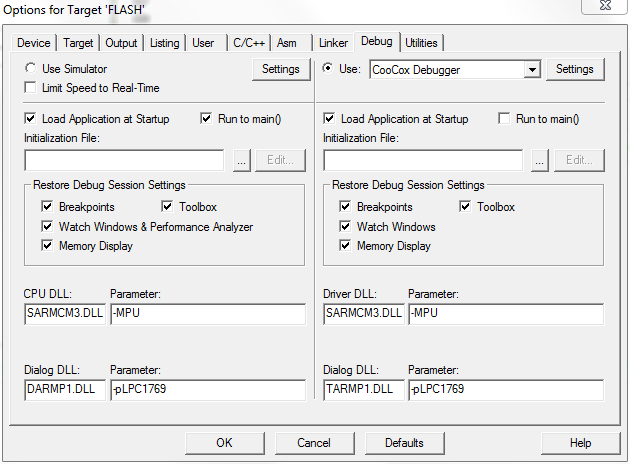Click simulator Initialization File field
Screen dimensions: 630x464
click(124, 160)
